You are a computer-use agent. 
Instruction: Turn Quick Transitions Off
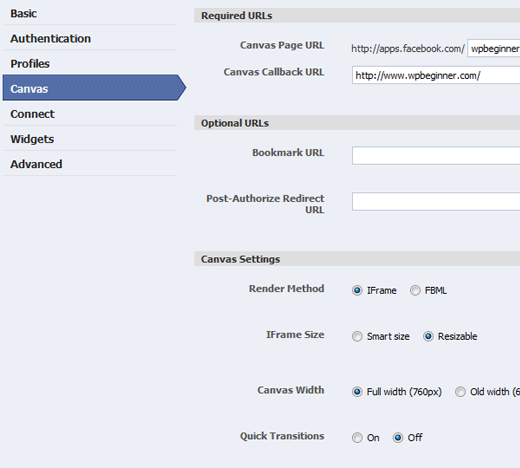[x=398, y=438]
